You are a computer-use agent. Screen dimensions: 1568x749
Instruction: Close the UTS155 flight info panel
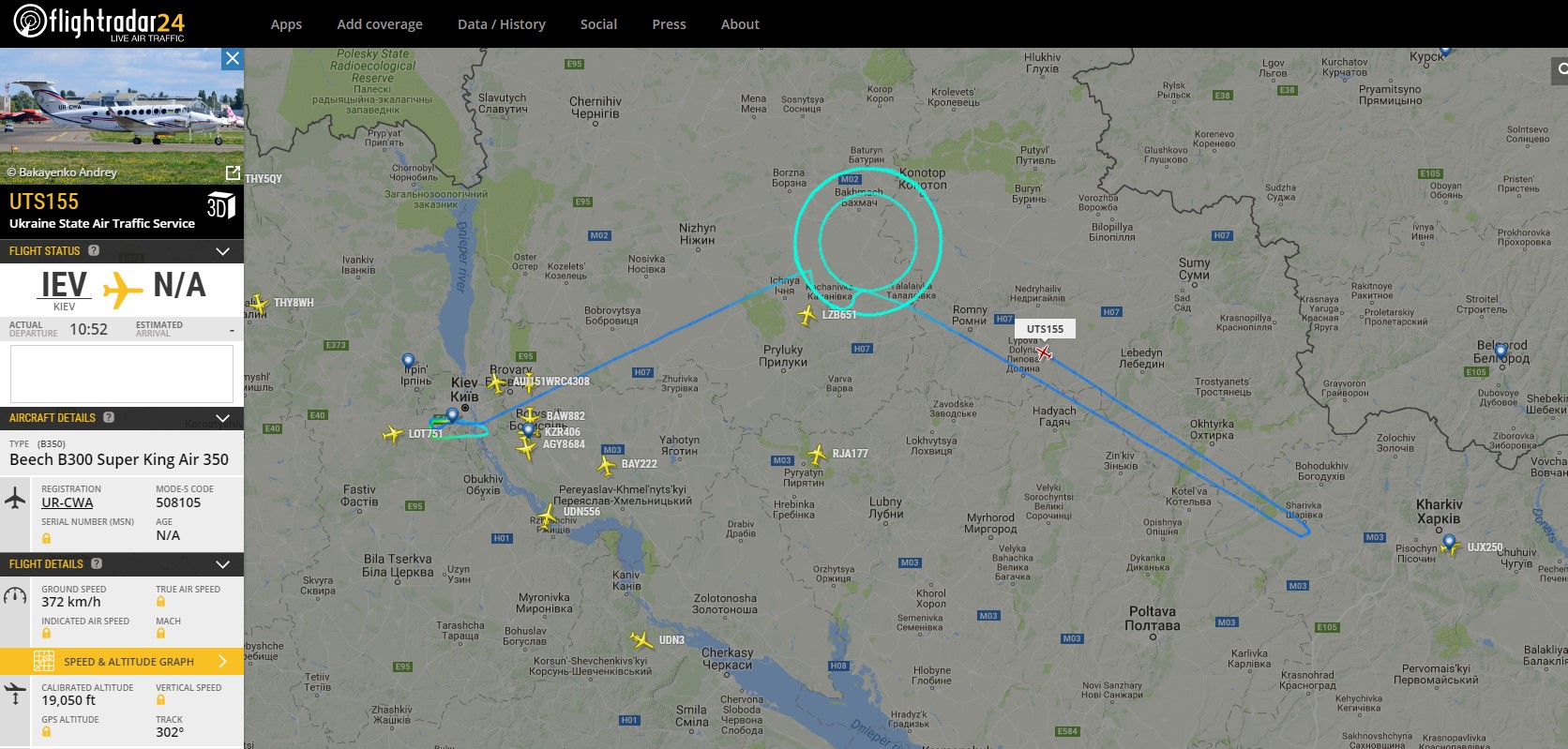(233, 59)
